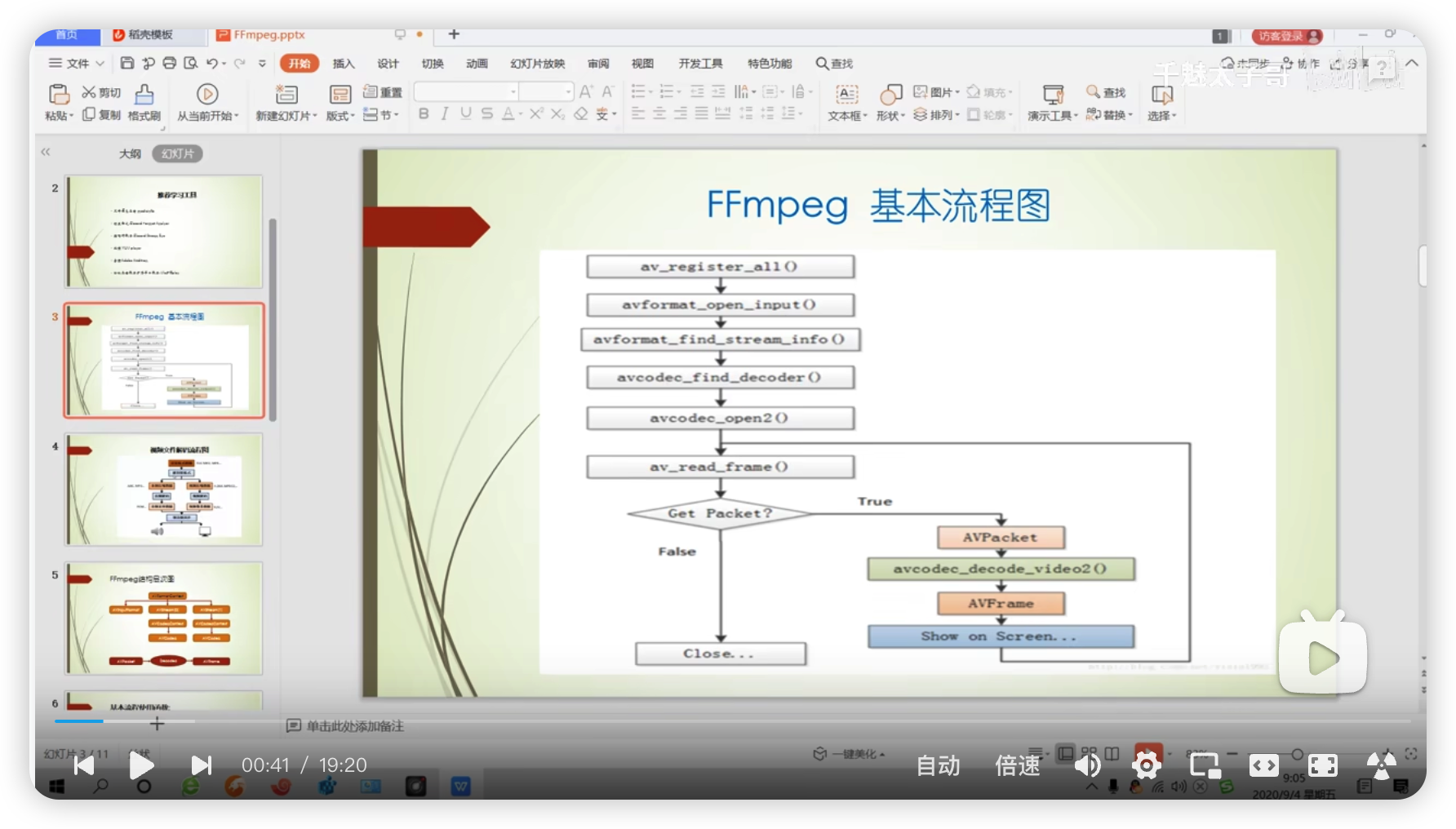The image size is (1456, 829).
Task: Open the 特色功能 ribbon tab
Action: [770, 63]
